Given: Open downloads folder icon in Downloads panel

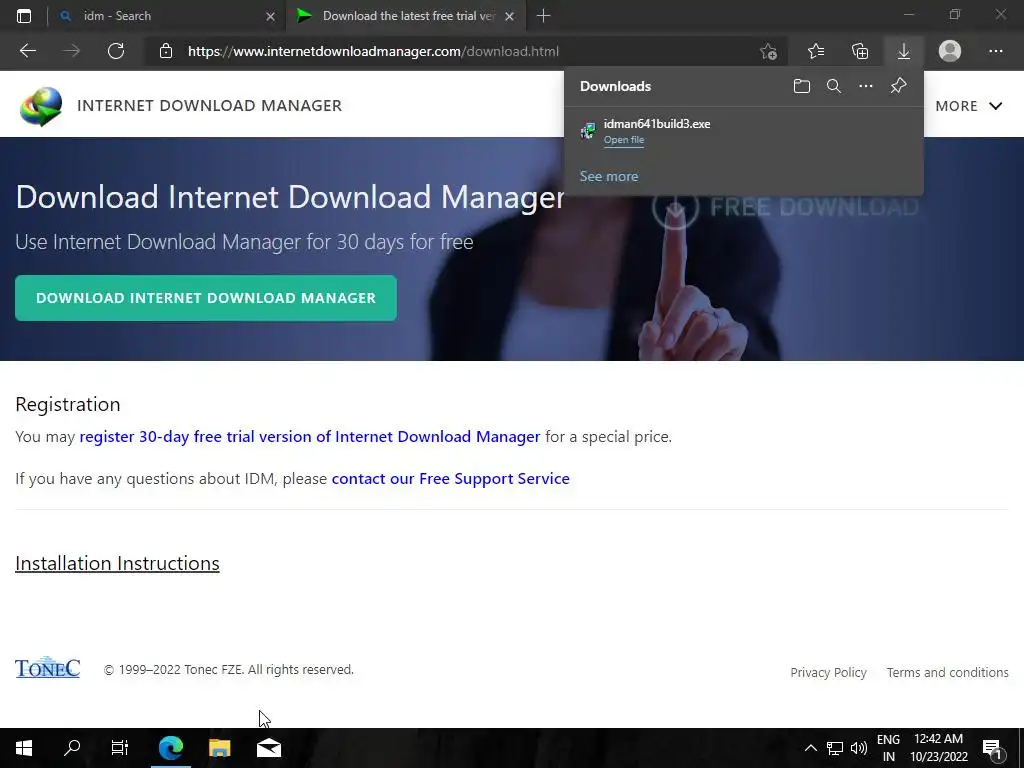Looking at the screenshot, I should 802,86.
